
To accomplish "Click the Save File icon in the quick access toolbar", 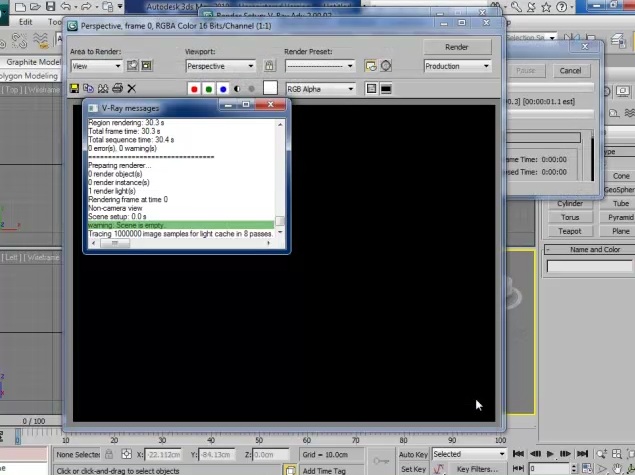I will pos(50,6).
